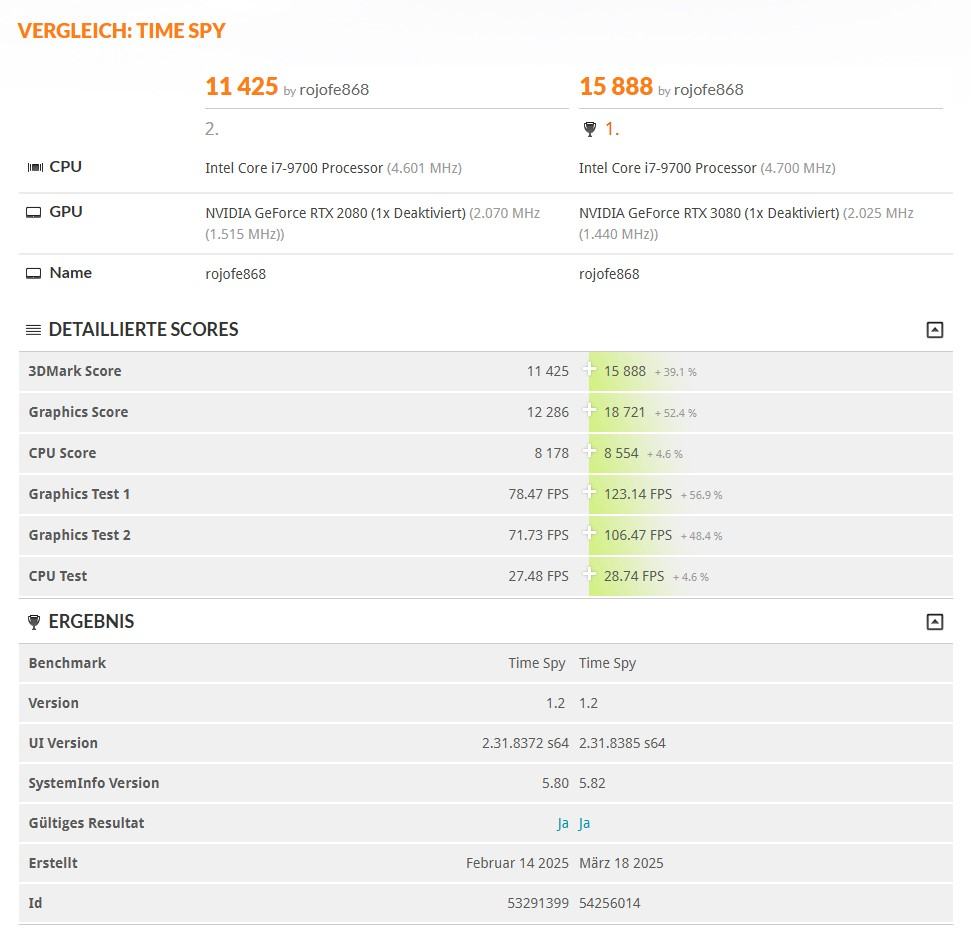Click 'Intel Core i7-9700 Processor (4.700 MHz)'
The width and height of the screenshot is (971, 929).
click(707, 168)
